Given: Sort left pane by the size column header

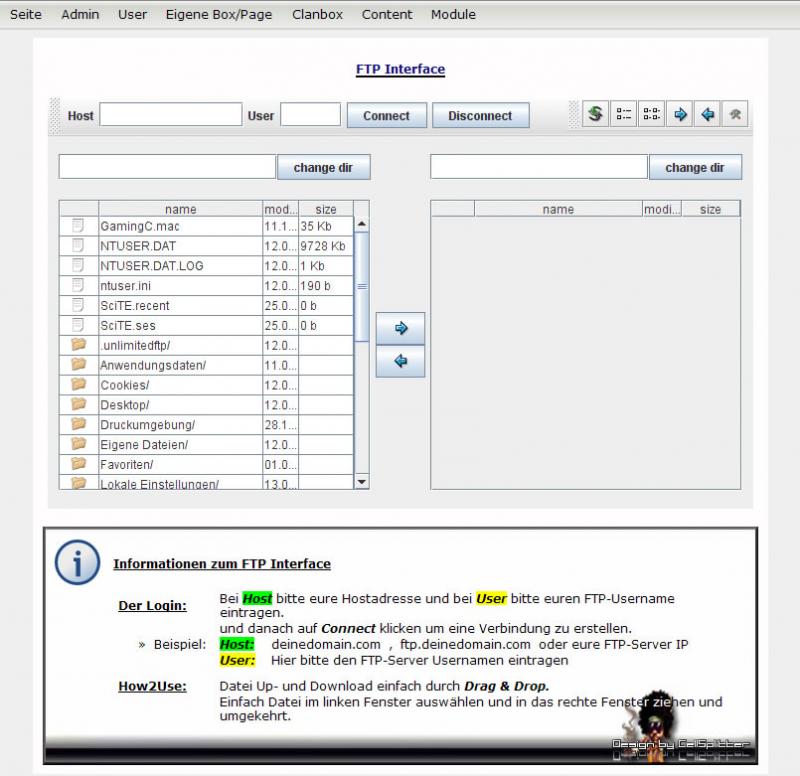Looking at the screenshot, I should point(326,209).
